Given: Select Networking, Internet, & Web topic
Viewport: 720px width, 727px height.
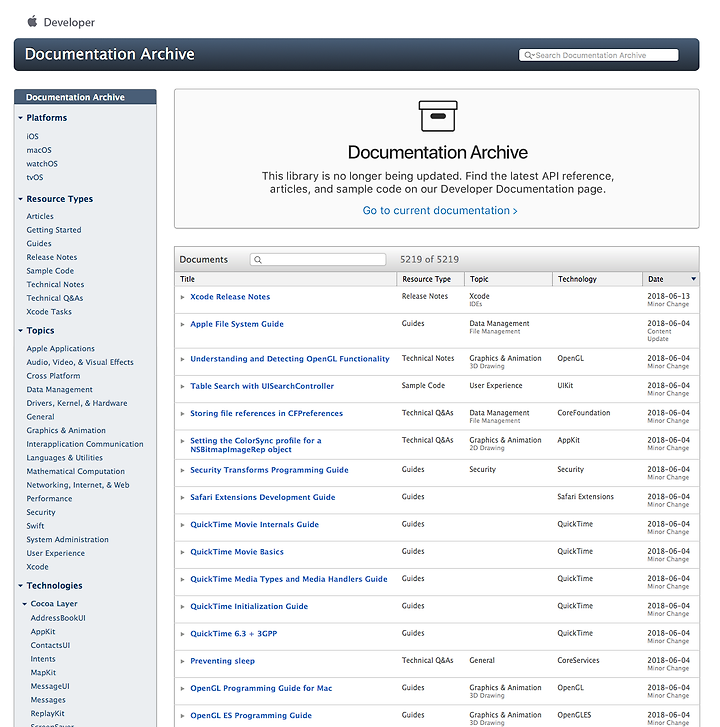Looking at the screenshot, I should click(78, 485).
